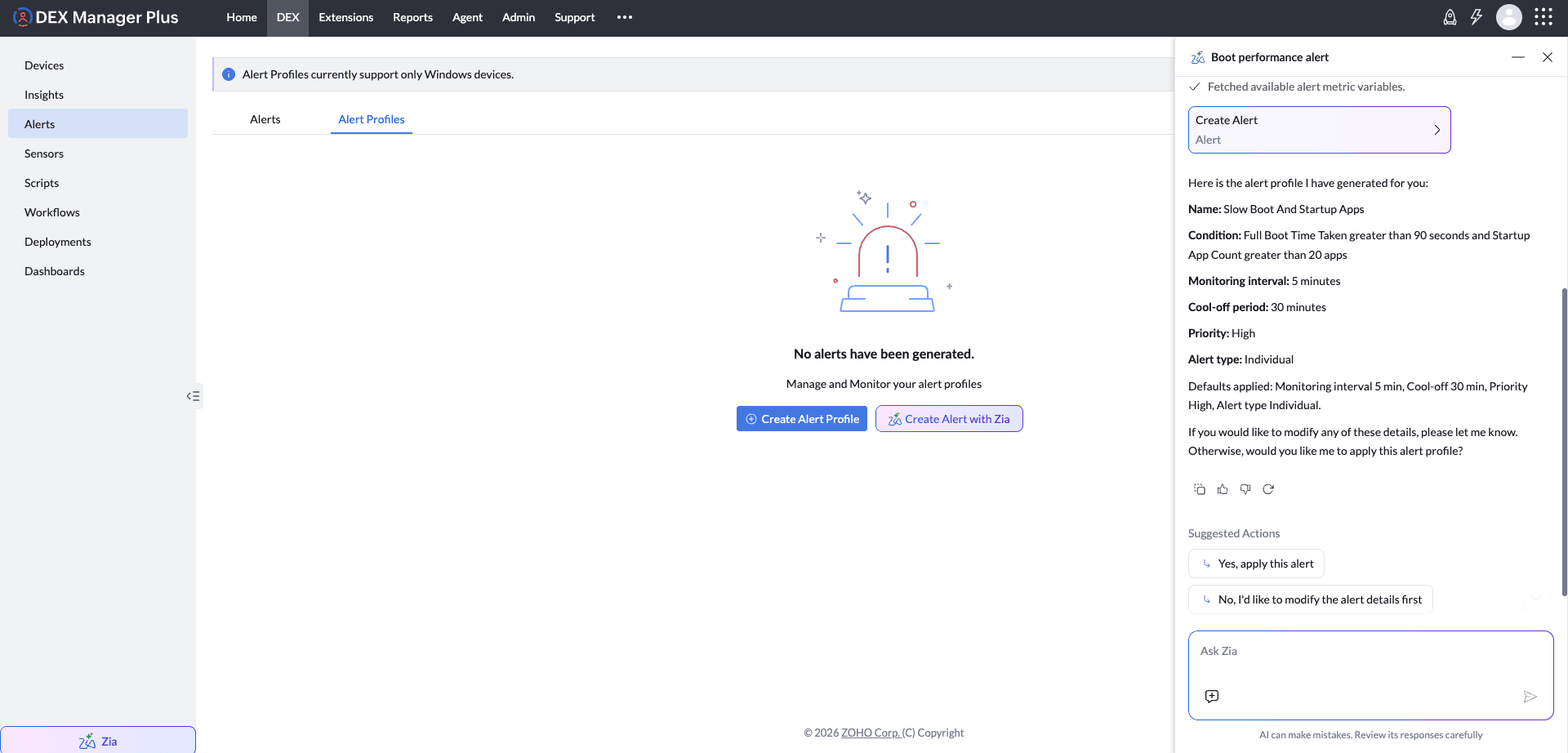The width and height of the screenshot is (1568, 753).
Task: Click Create Alert with Zia button
Action: pyautogui.click(x=949, y=419)
